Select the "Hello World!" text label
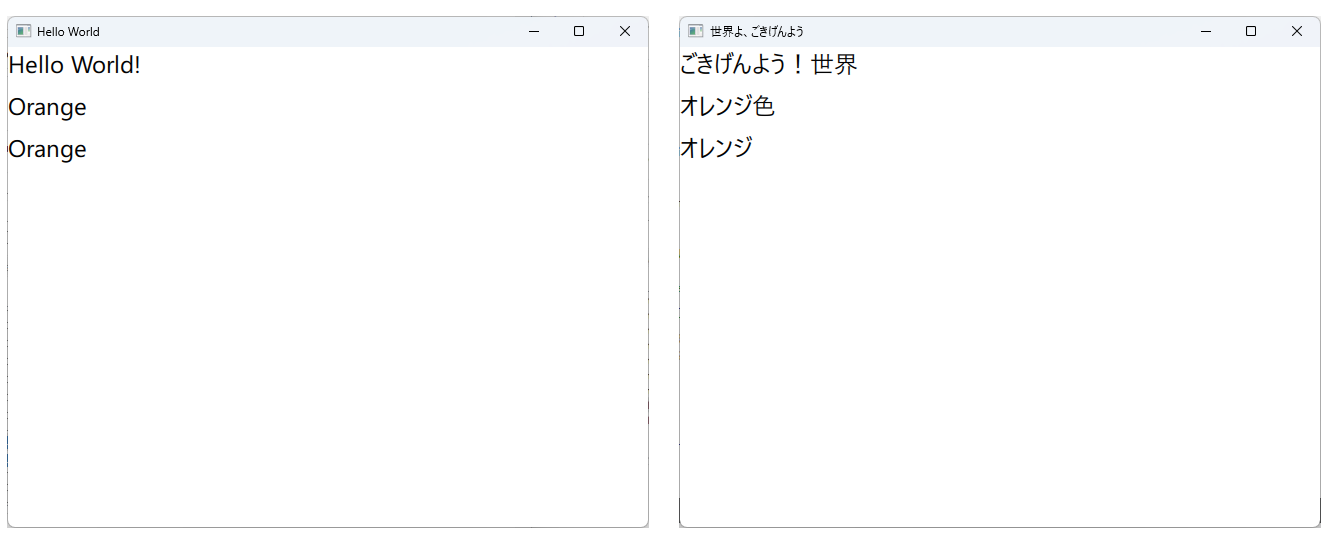Screen dimensions: 1331x538 click(x=74, y=66)
